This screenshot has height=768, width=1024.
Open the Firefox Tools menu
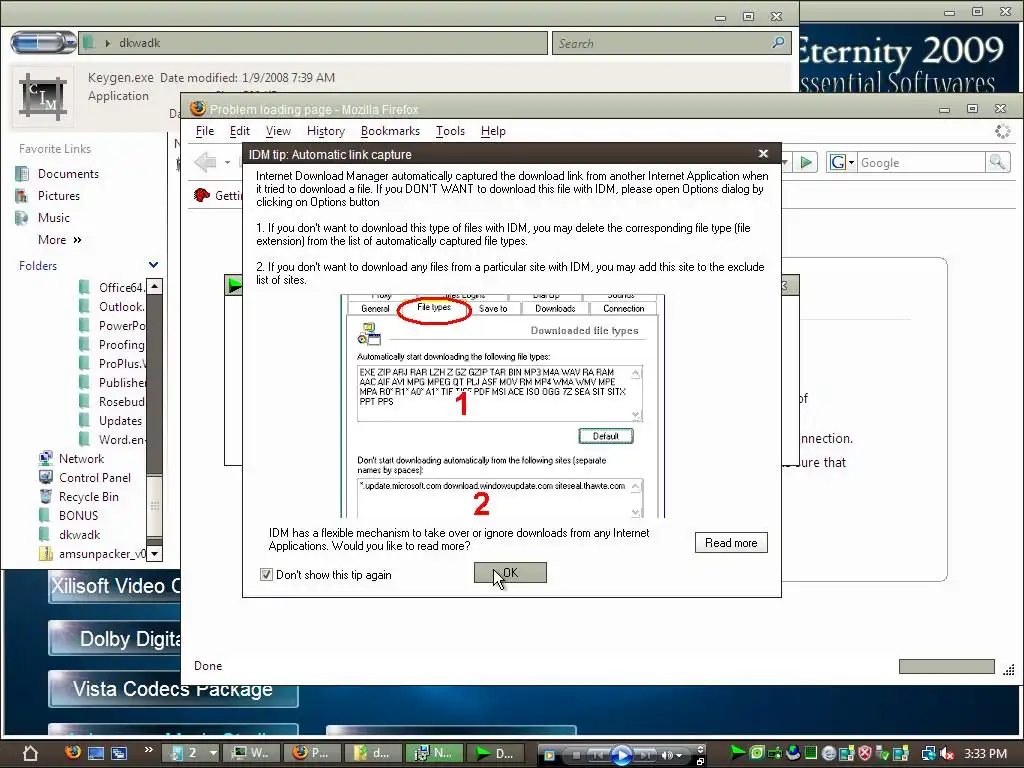451,131
